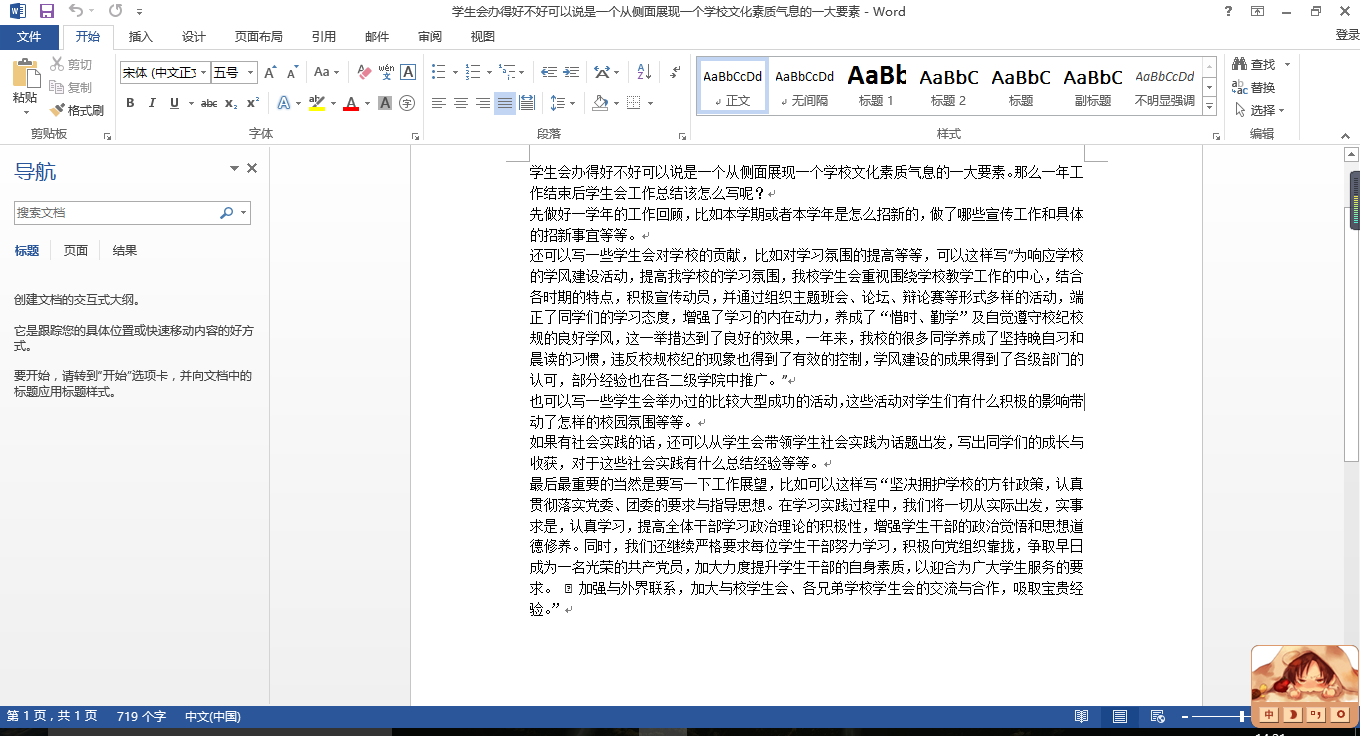Screen dimensions: 1360x736
Task: Click in the 搜索文档 search box
Action: pos(116,213)
